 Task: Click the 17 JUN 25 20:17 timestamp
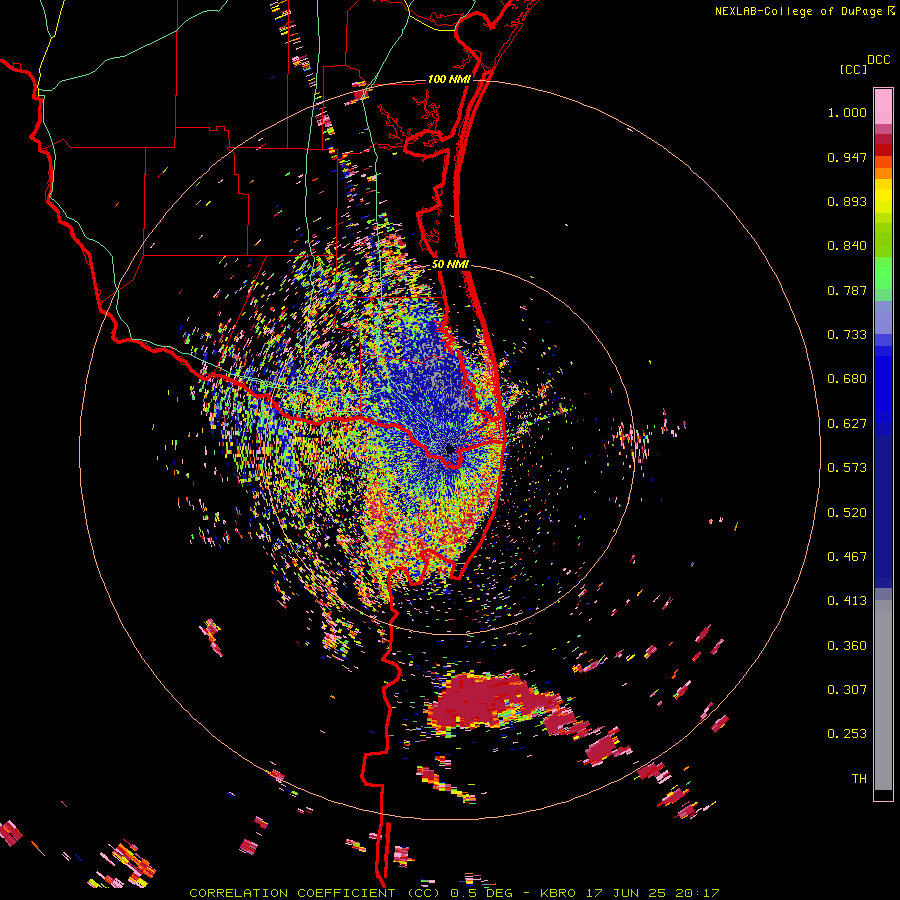(653, 893)
